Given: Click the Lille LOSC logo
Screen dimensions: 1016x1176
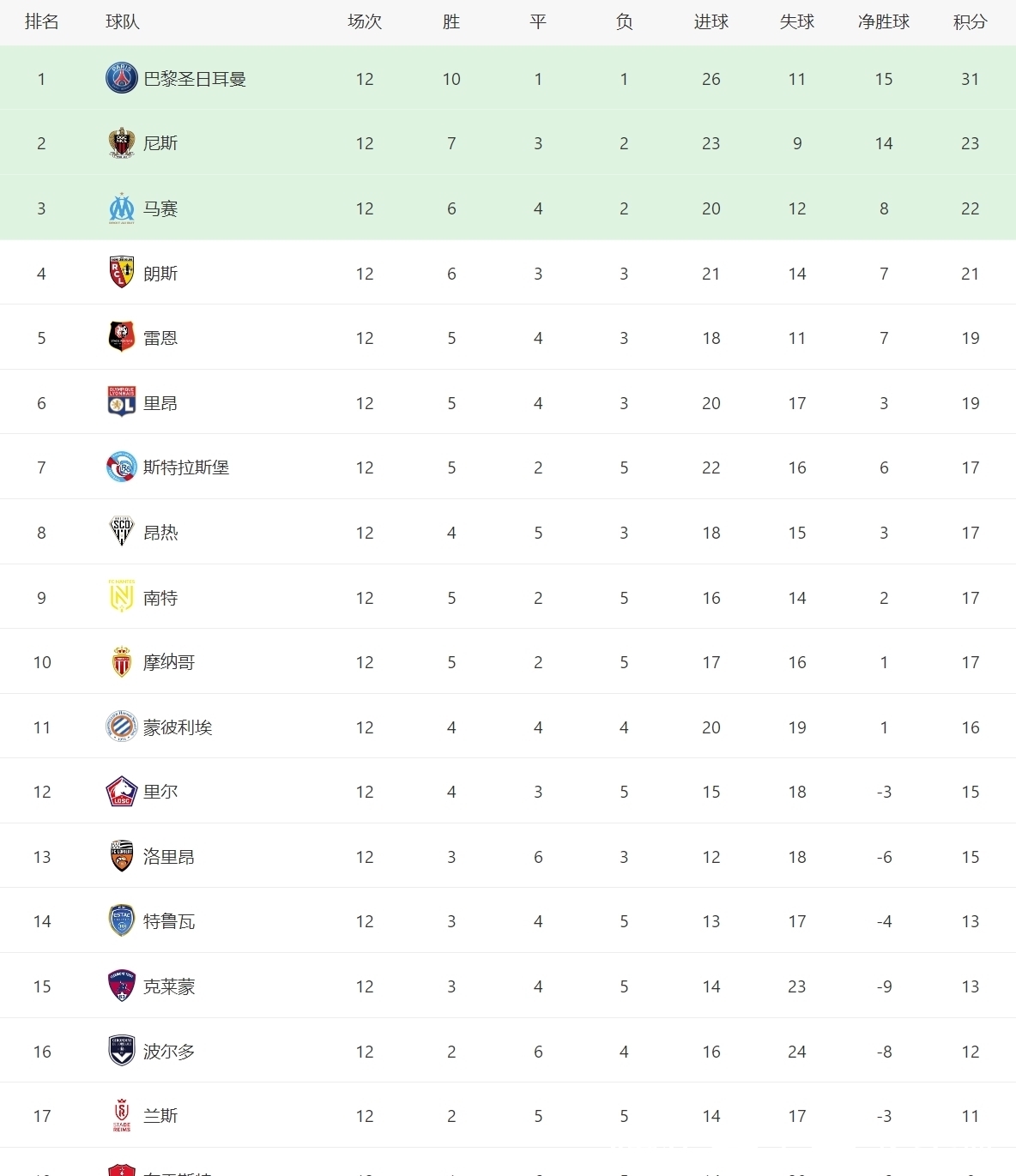Looking at the screenshot, I should (121, 792).
